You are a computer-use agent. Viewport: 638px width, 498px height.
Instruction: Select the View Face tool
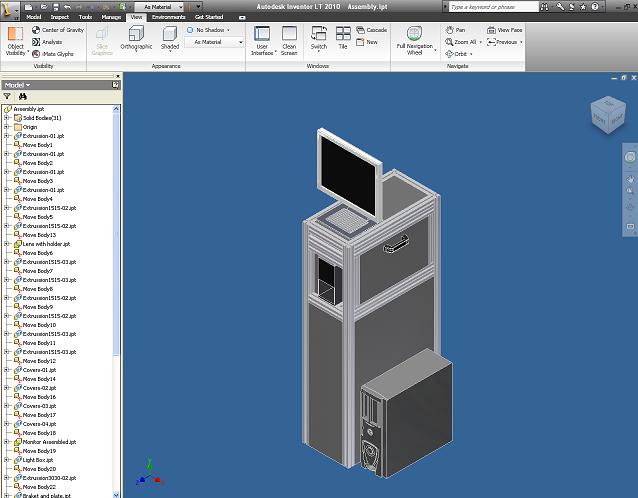[x=505, y=30]
